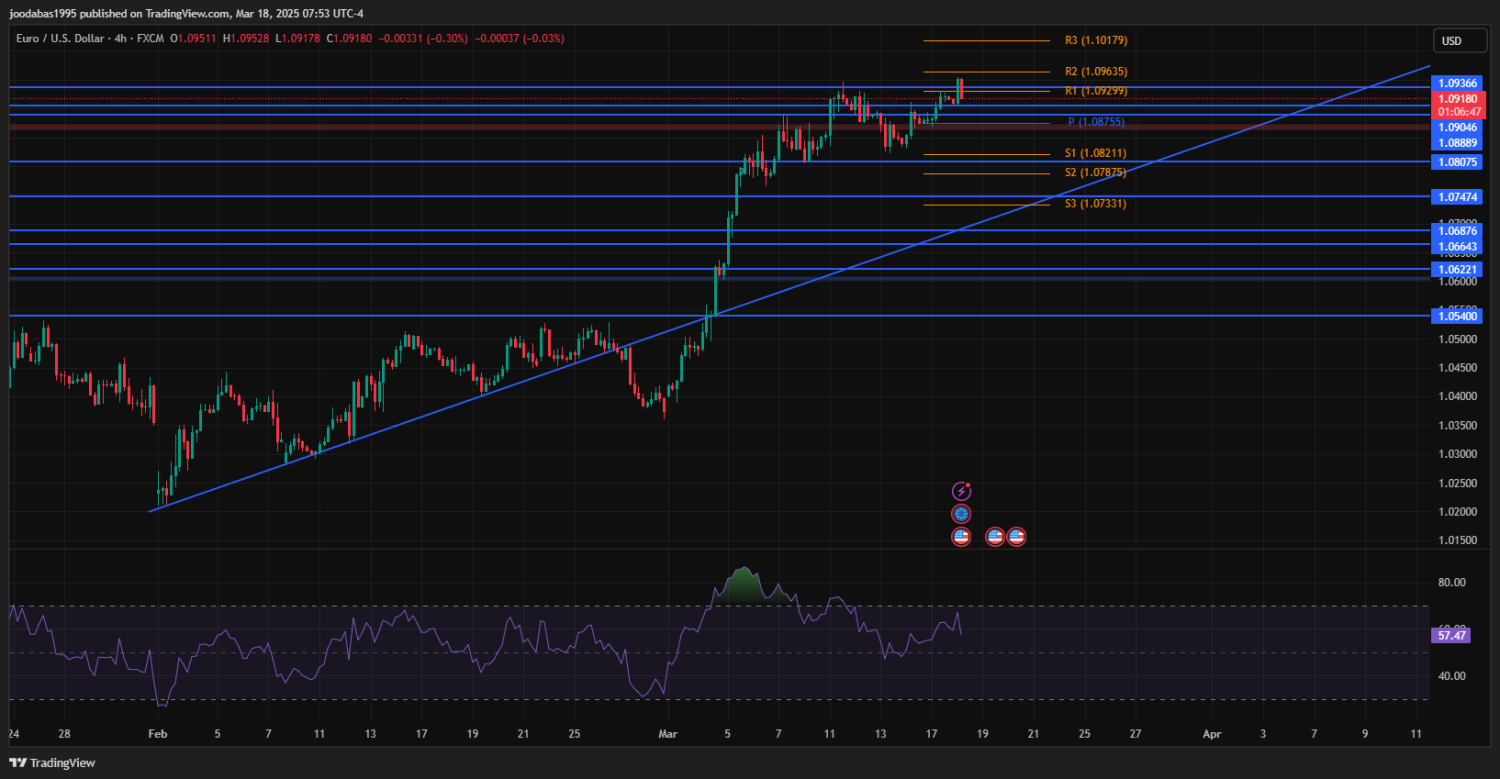Select the R2 (1.09635) pivot label
The width and height of the screenshot is (1500, 779).
click(x=1096, y=72)
